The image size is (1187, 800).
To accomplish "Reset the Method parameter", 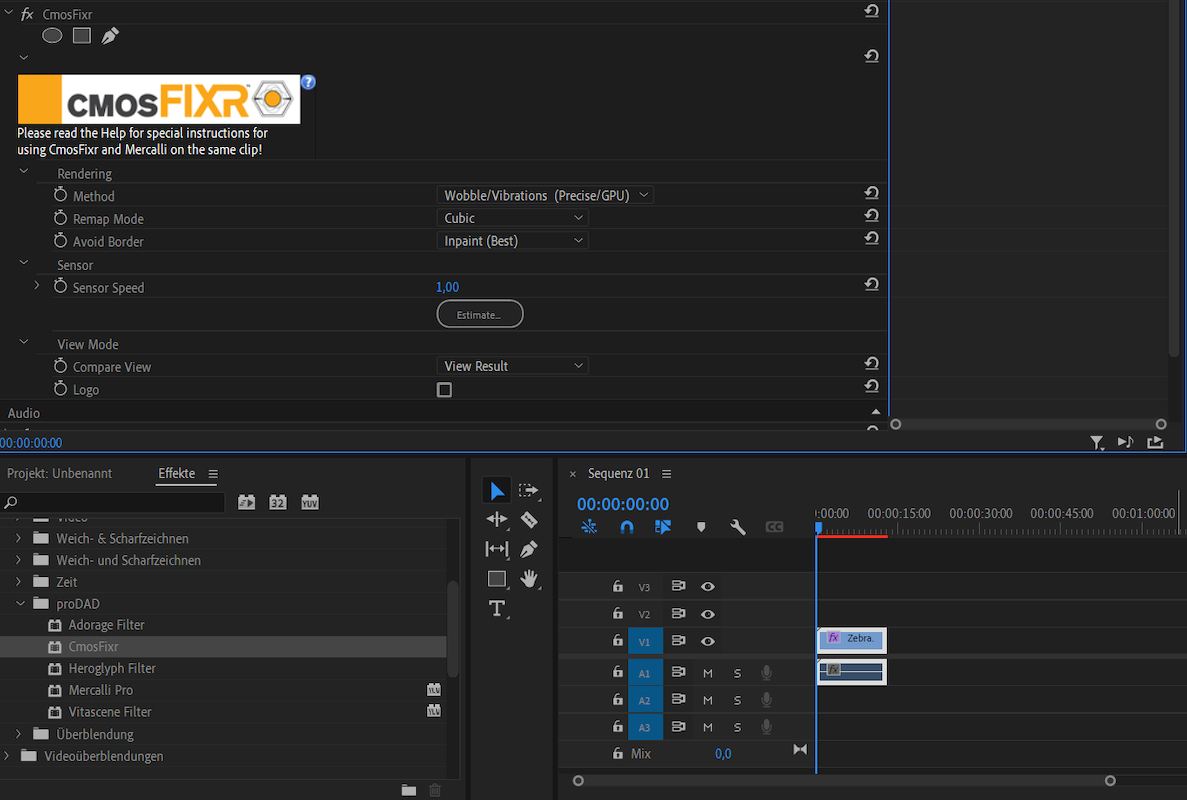I will (x=871, y=193).
